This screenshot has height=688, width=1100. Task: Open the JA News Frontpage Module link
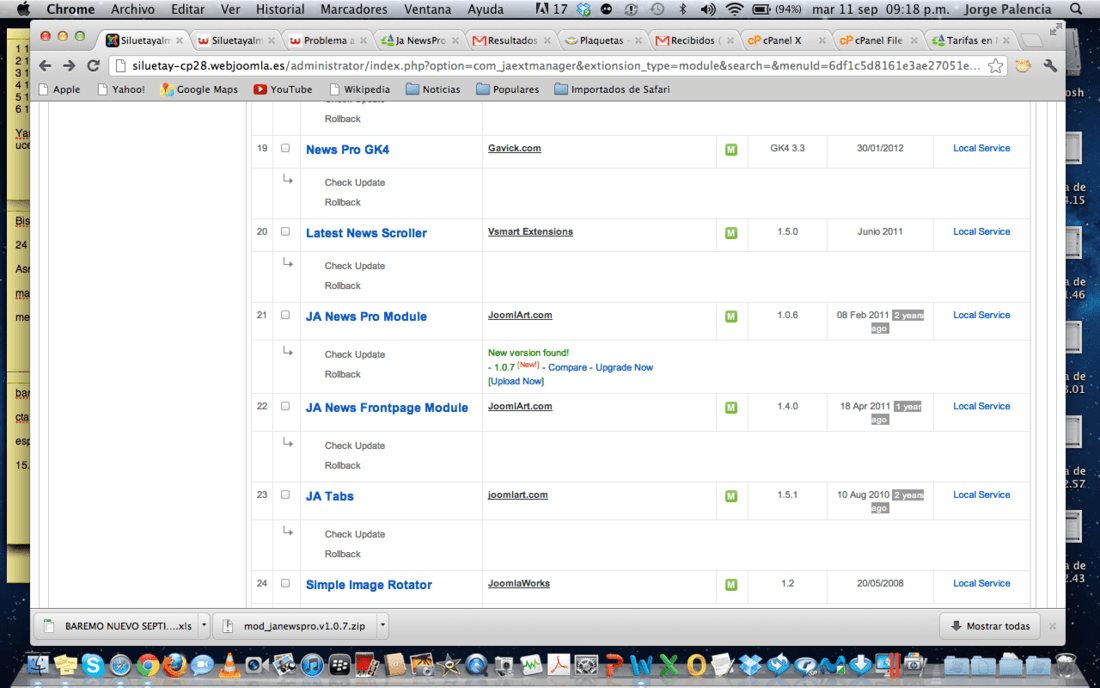(387, 407)
